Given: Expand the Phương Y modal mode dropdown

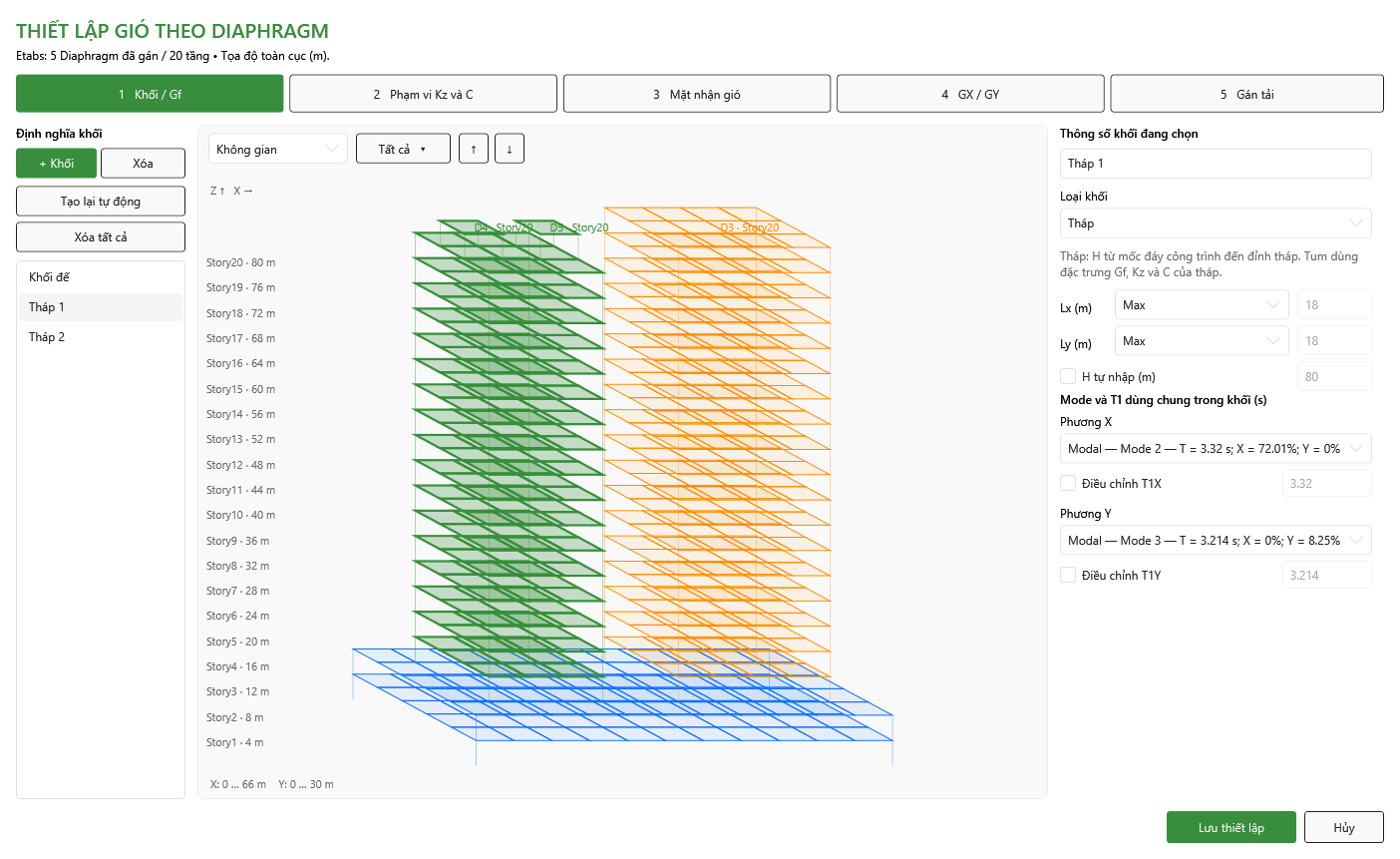Looking at the screenshot, I should [1216, 540].
